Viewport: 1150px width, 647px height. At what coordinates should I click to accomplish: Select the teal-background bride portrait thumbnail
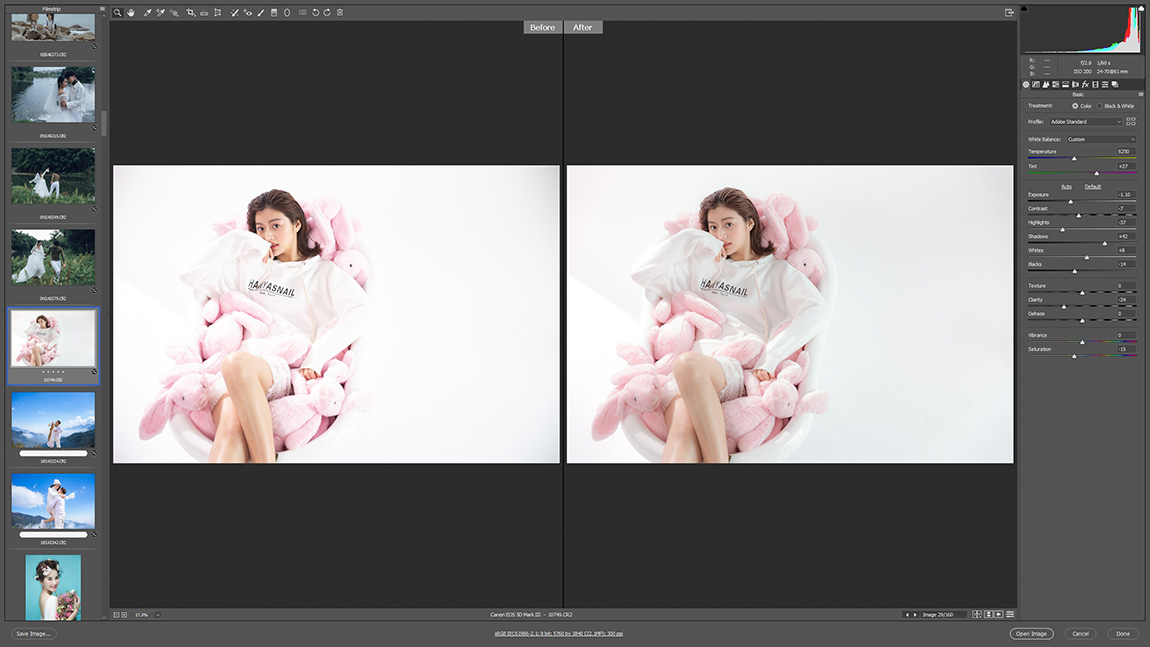pos(53,588)
